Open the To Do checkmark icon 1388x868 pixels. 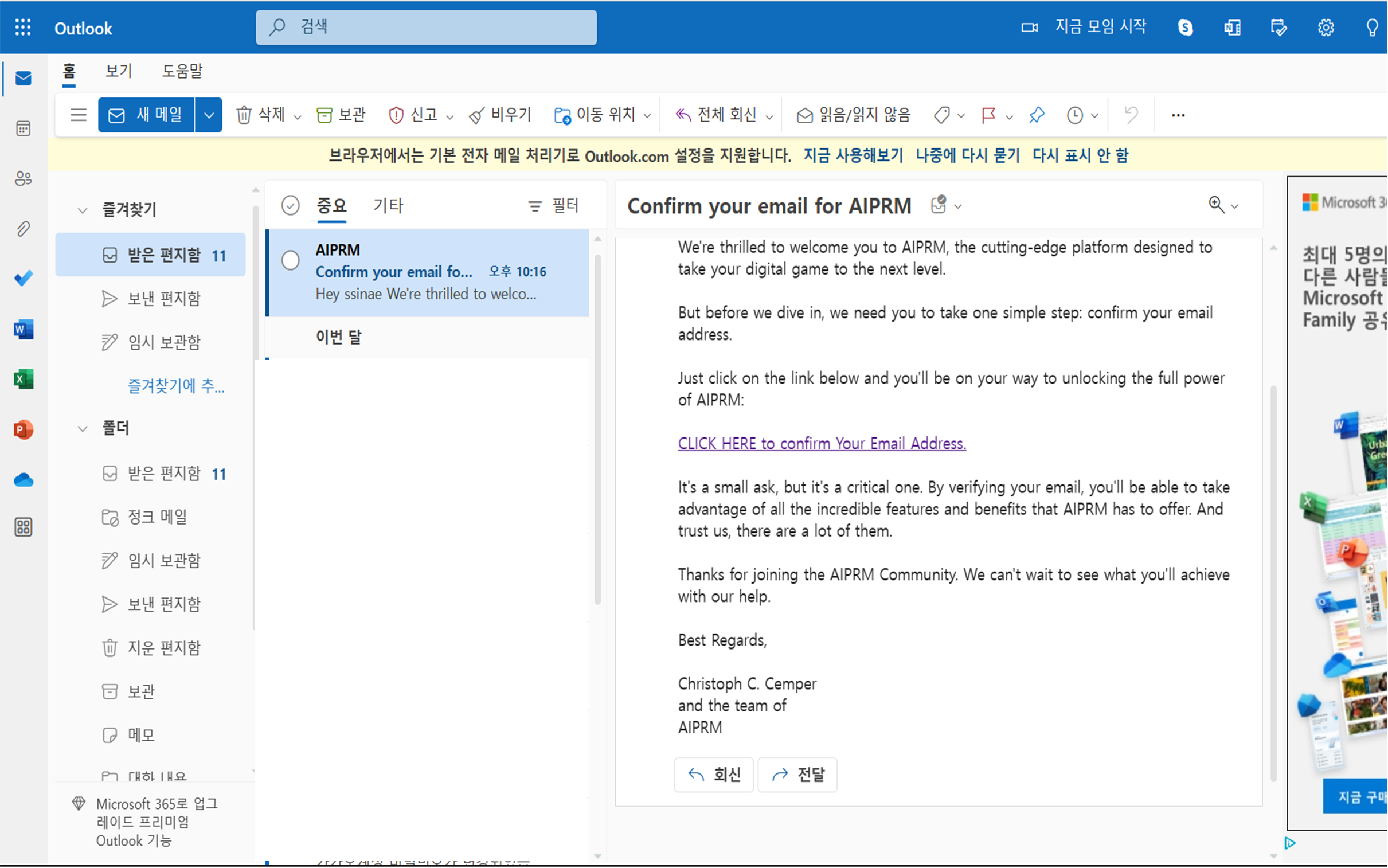coord(23,279)
